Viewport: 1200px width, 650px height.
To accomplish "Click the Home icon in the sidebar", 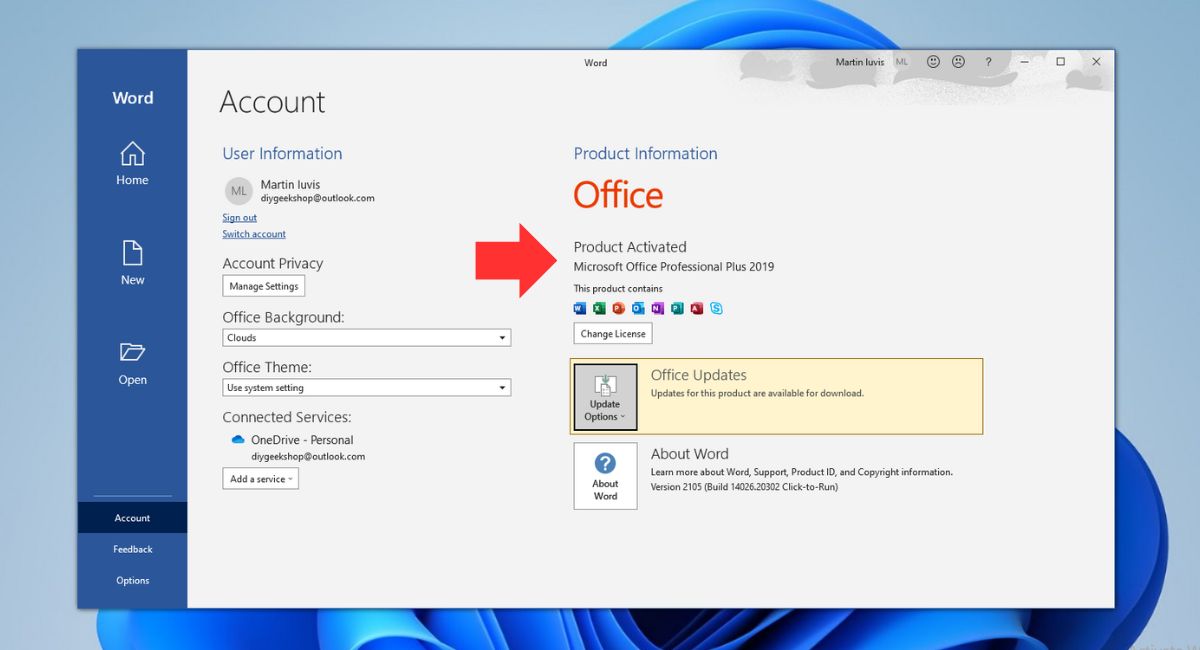I will tap(132, 154).
